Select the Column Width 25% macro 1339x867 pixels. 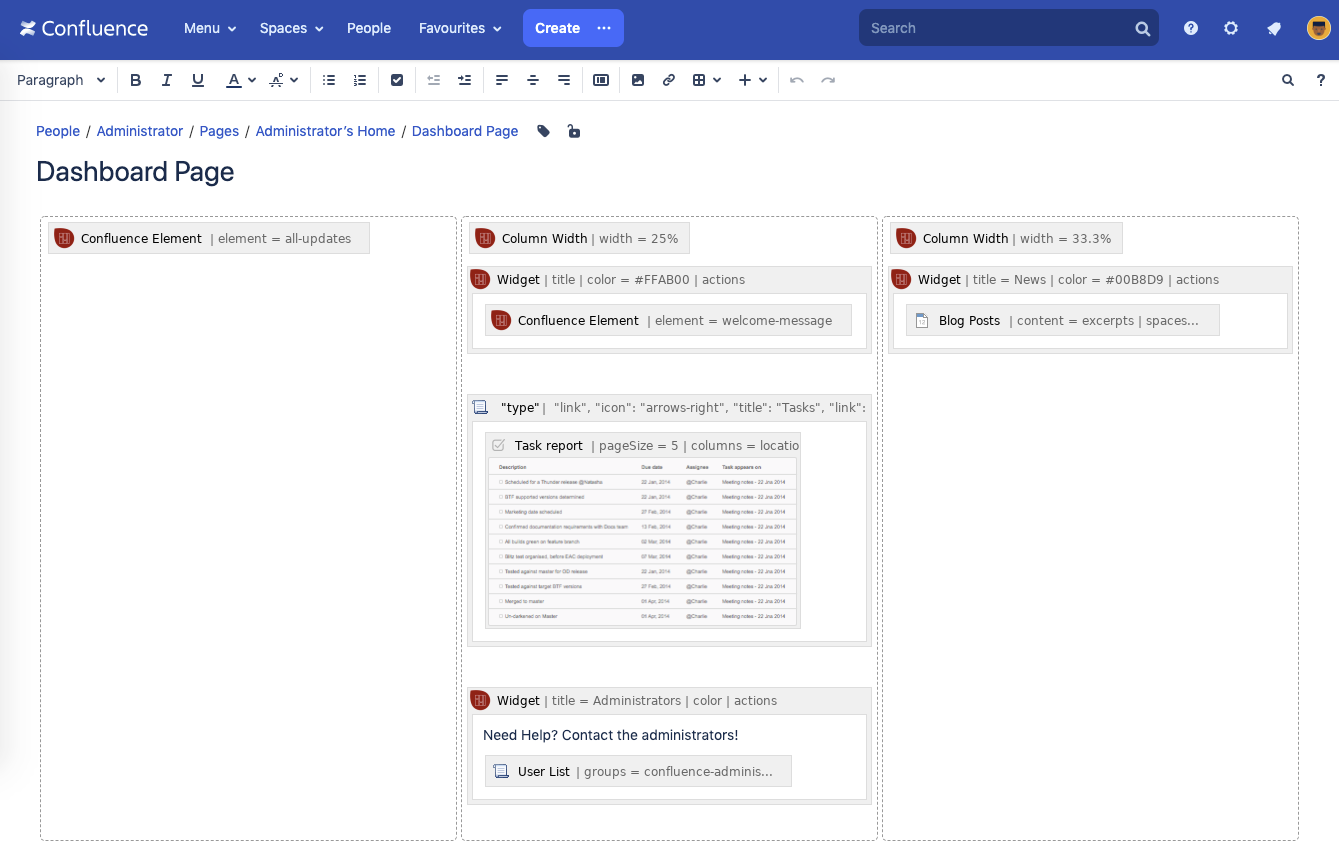click(x=579, y=238)
